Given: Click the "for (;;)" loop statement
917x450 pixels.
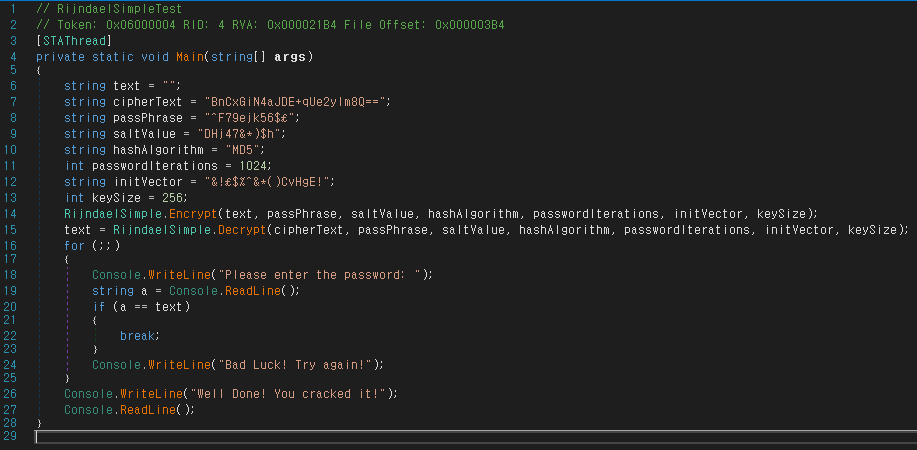Looking at the screenshot, I should pyautogui.click(x=92, y=245).
